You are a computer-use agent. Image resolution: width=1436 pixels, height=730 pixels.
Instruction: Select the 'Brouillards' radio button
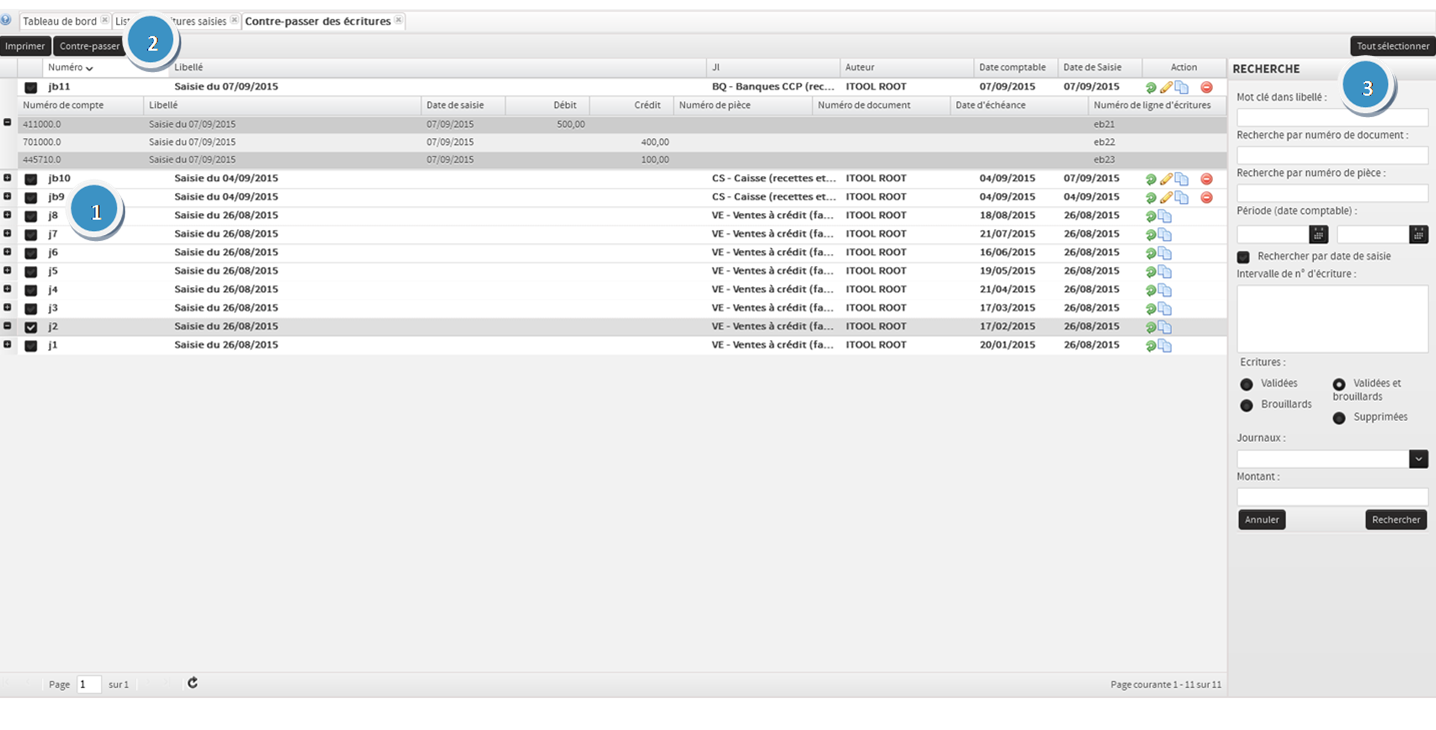pyautogui.click(x=1246, y=405)
